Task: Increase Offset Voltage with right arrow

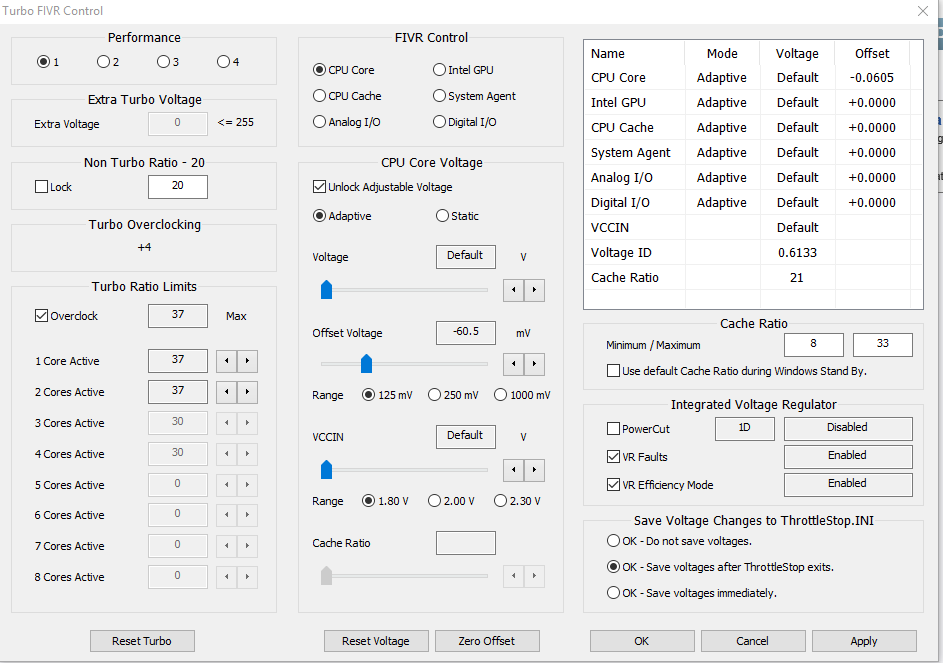Action: pyautogui.click(x=534, y=364)
